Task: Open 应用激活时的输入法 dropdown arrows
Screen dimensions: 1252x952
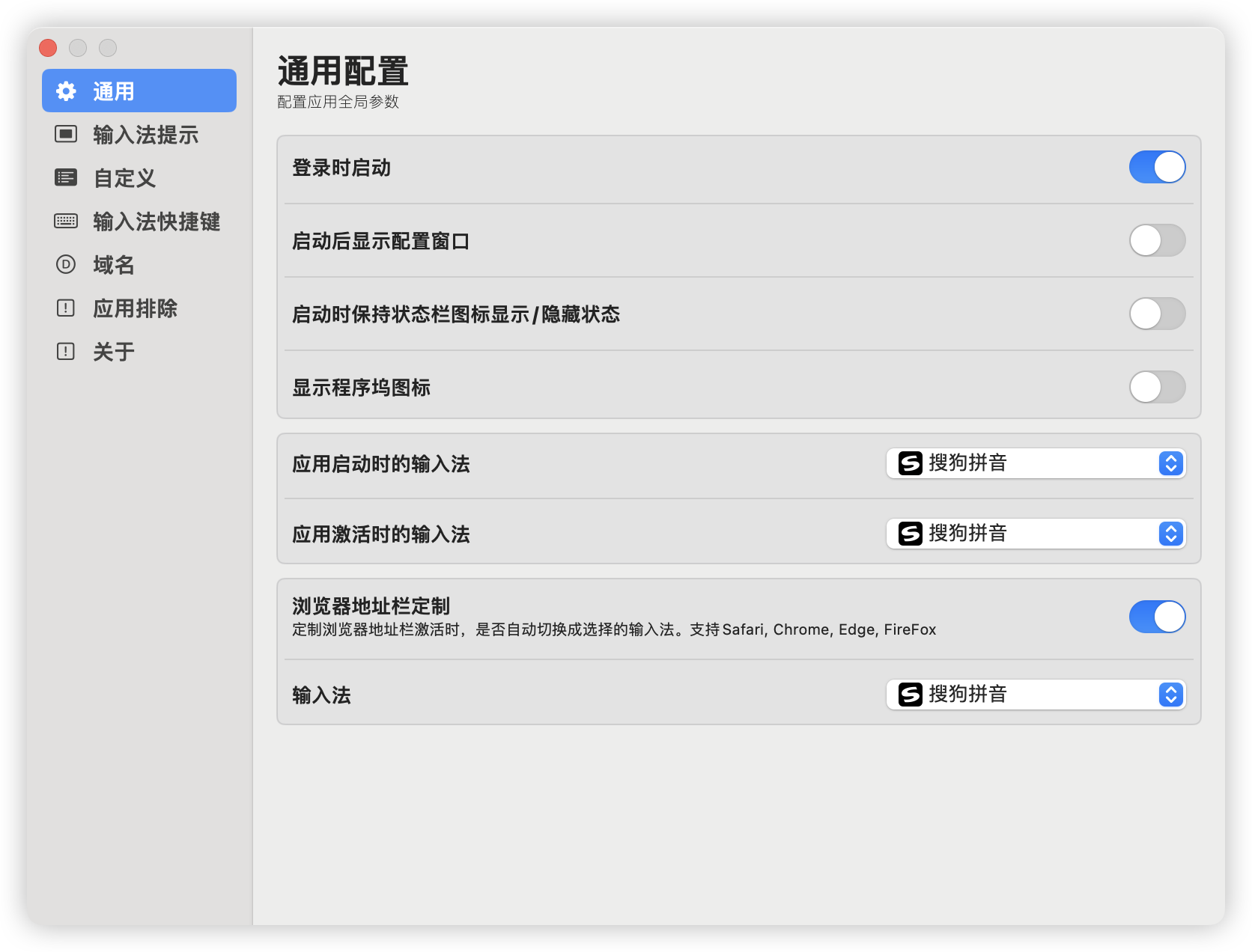Action: click(x=1171, y=534)
